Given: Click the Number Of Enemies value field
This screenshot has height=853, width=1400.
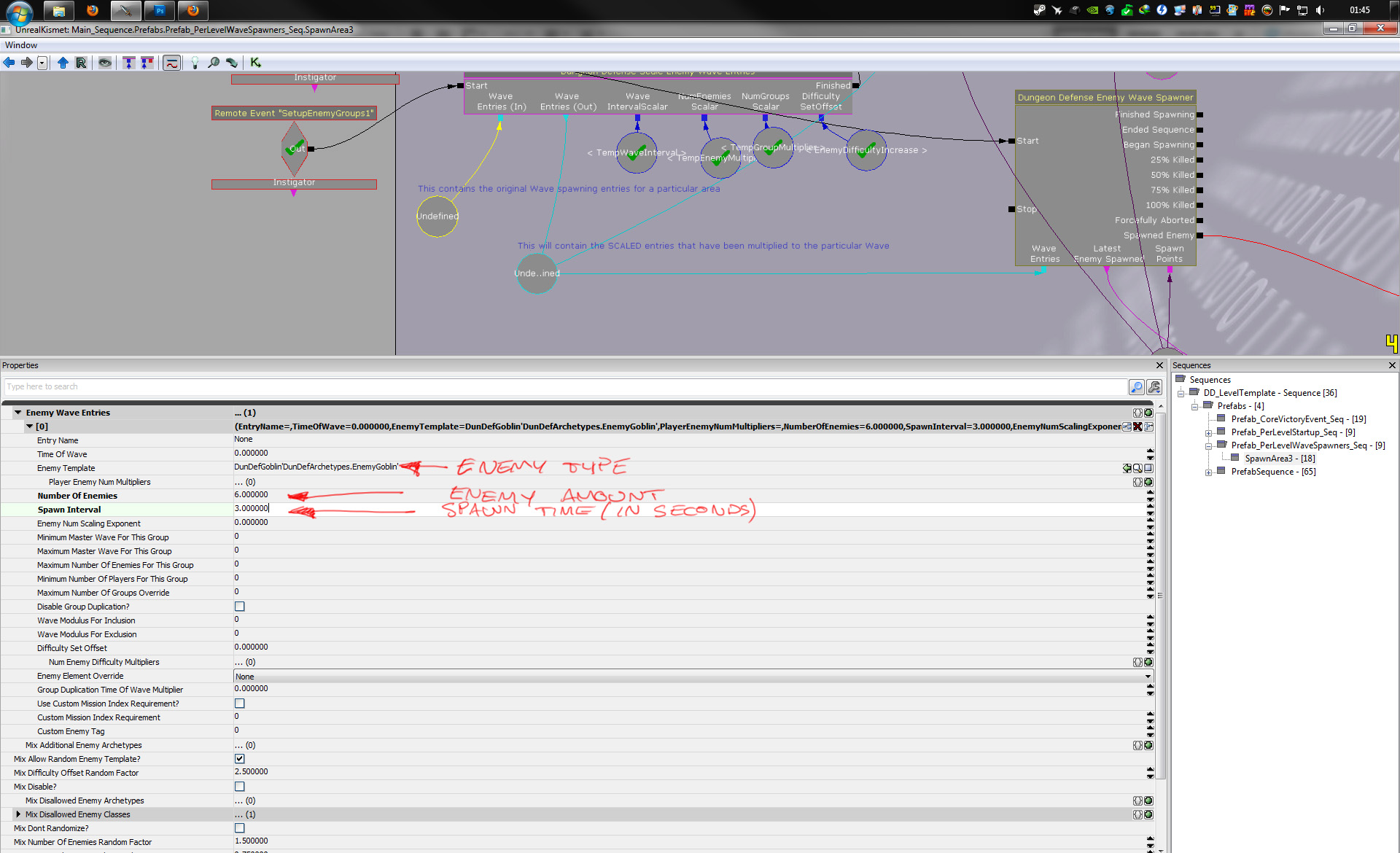Looking at the screenshot, I should pyautogui.click(x=689, y=495).
